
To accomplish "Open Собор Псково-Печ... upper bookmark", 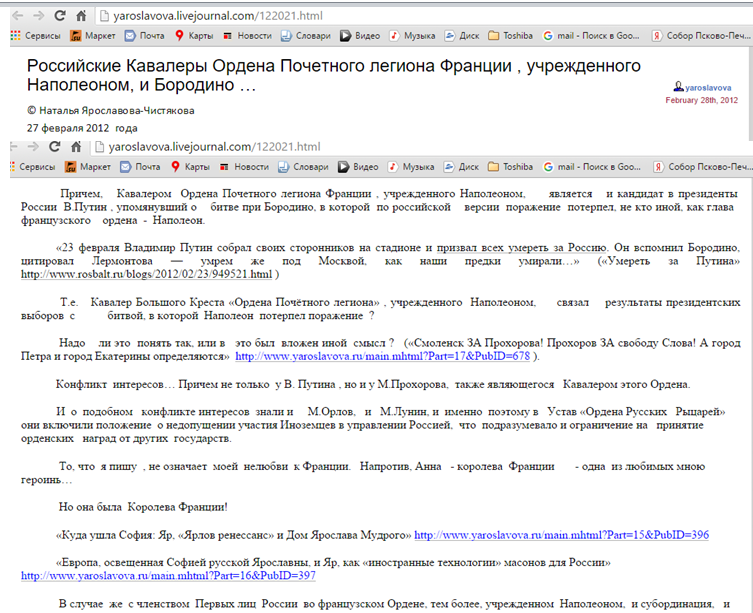I will 701,36.
